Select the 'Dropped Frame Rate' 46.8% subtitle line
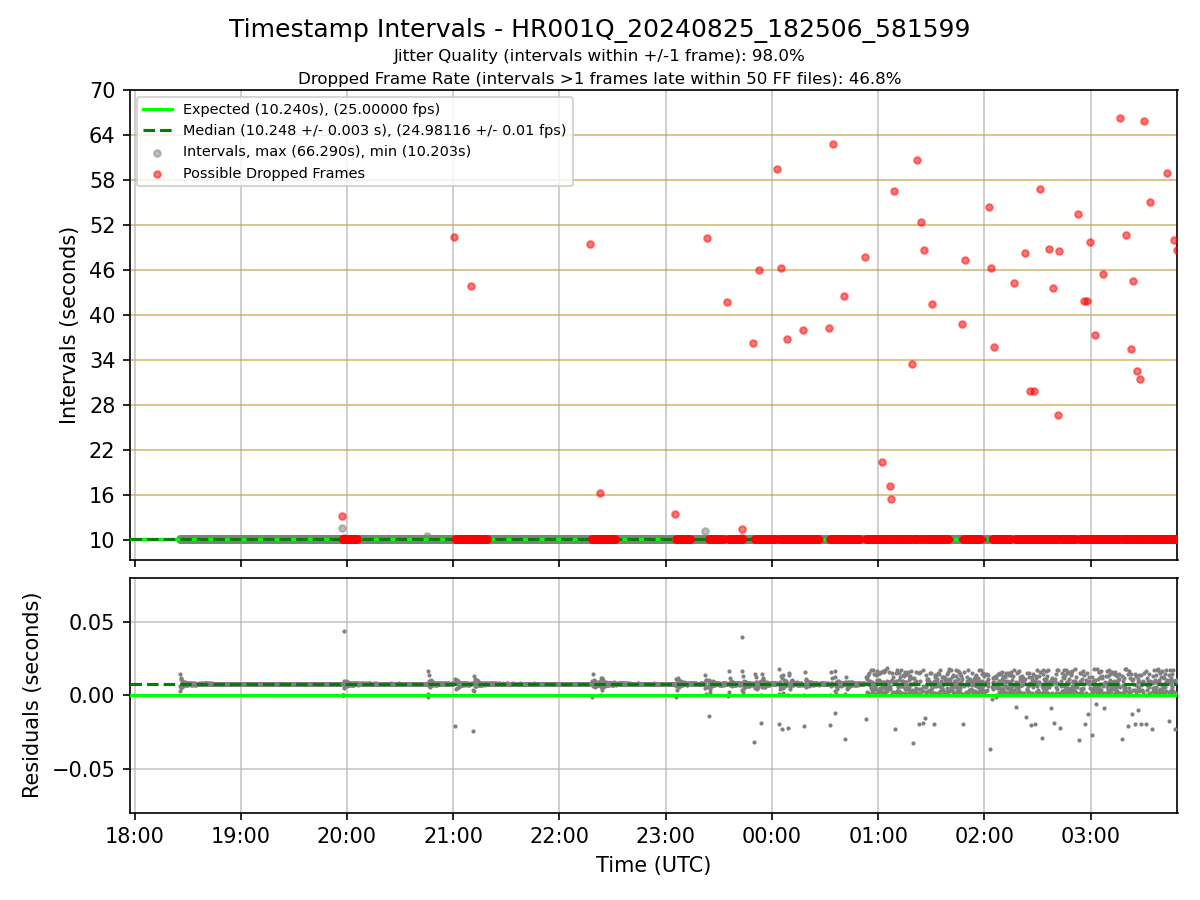Image resolution: width=1200 pixels, height=900 pixels. 599,78
